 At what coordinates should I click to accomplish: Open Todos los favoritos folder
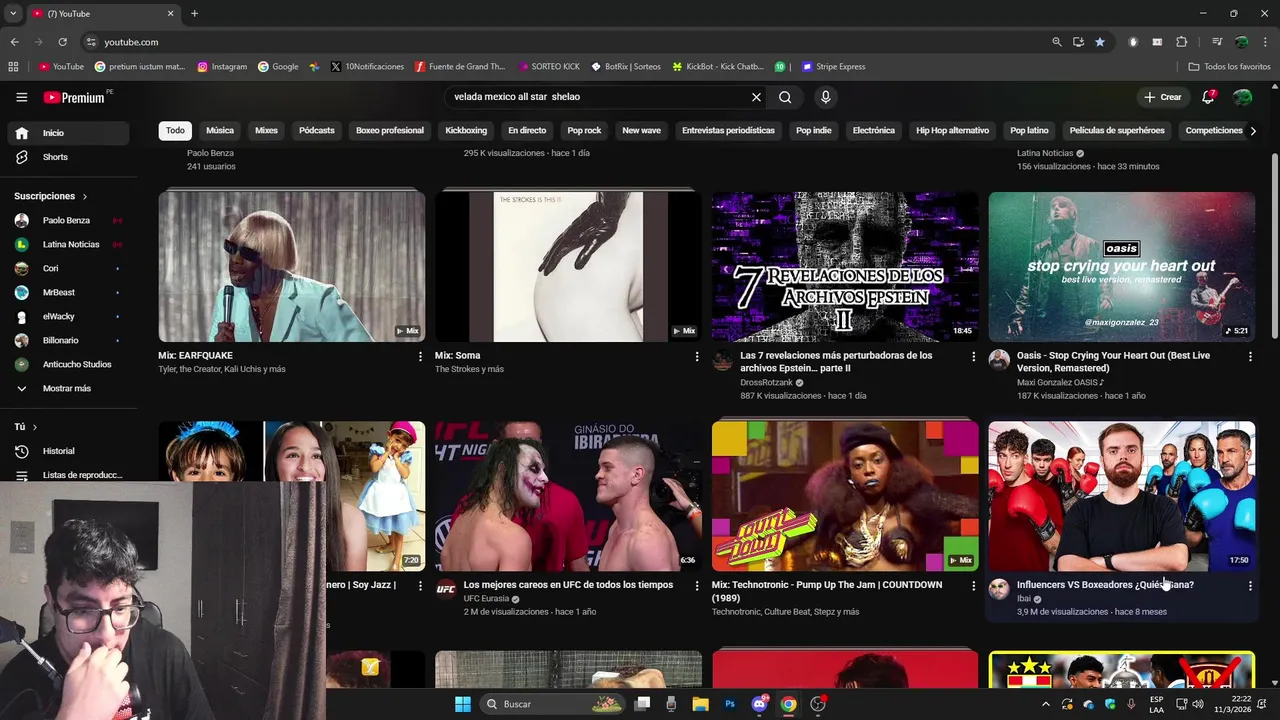[x=1230, y=67]
